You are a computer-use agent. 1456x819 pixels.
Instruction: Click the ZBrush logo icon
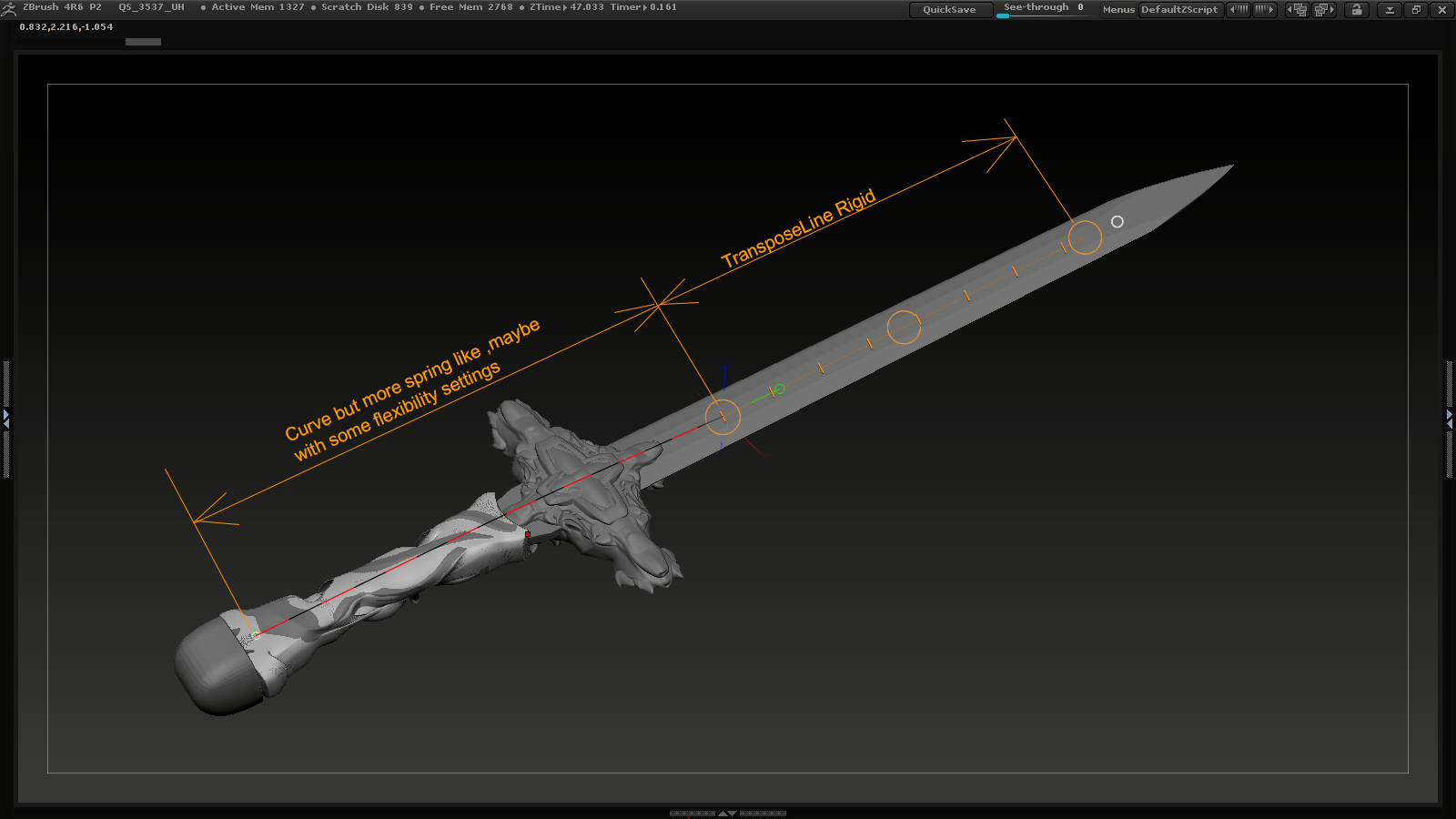coord(9,9)
